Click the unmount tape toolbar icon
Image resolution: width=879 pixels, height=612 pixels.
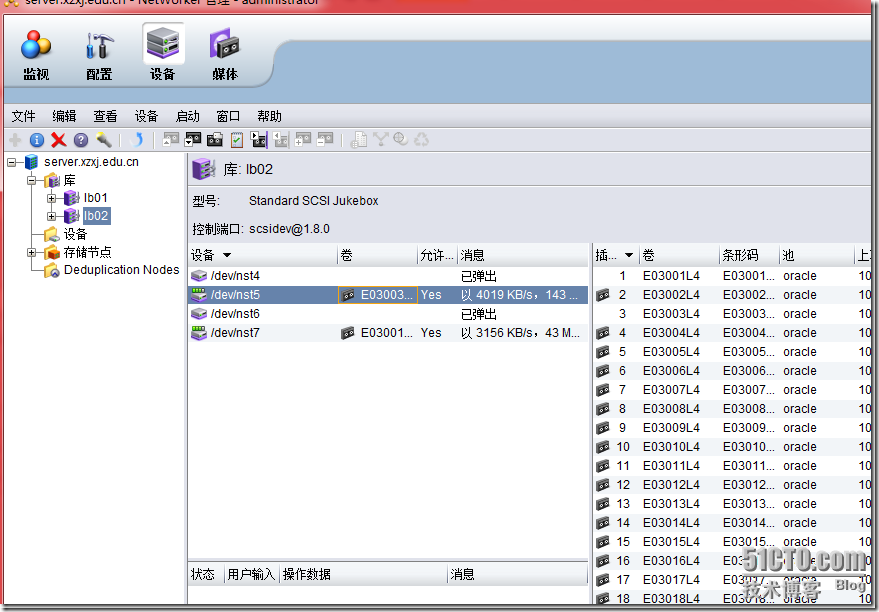pos(170,140)
